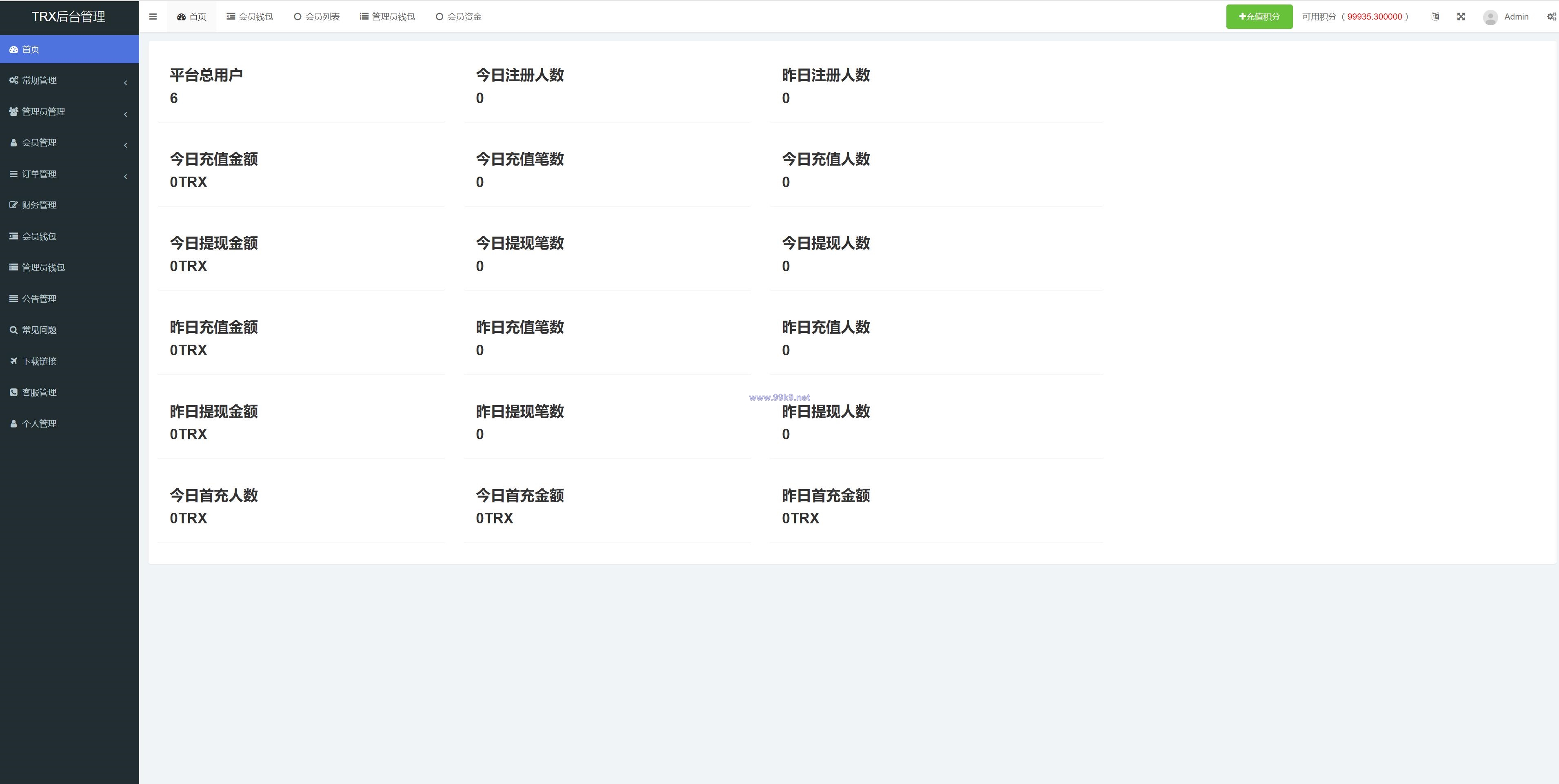The height and width of the screenshot is (784, 1559).
Task: Click the 昨日充值金额 statistic label
Action: [x=213, y=327]
